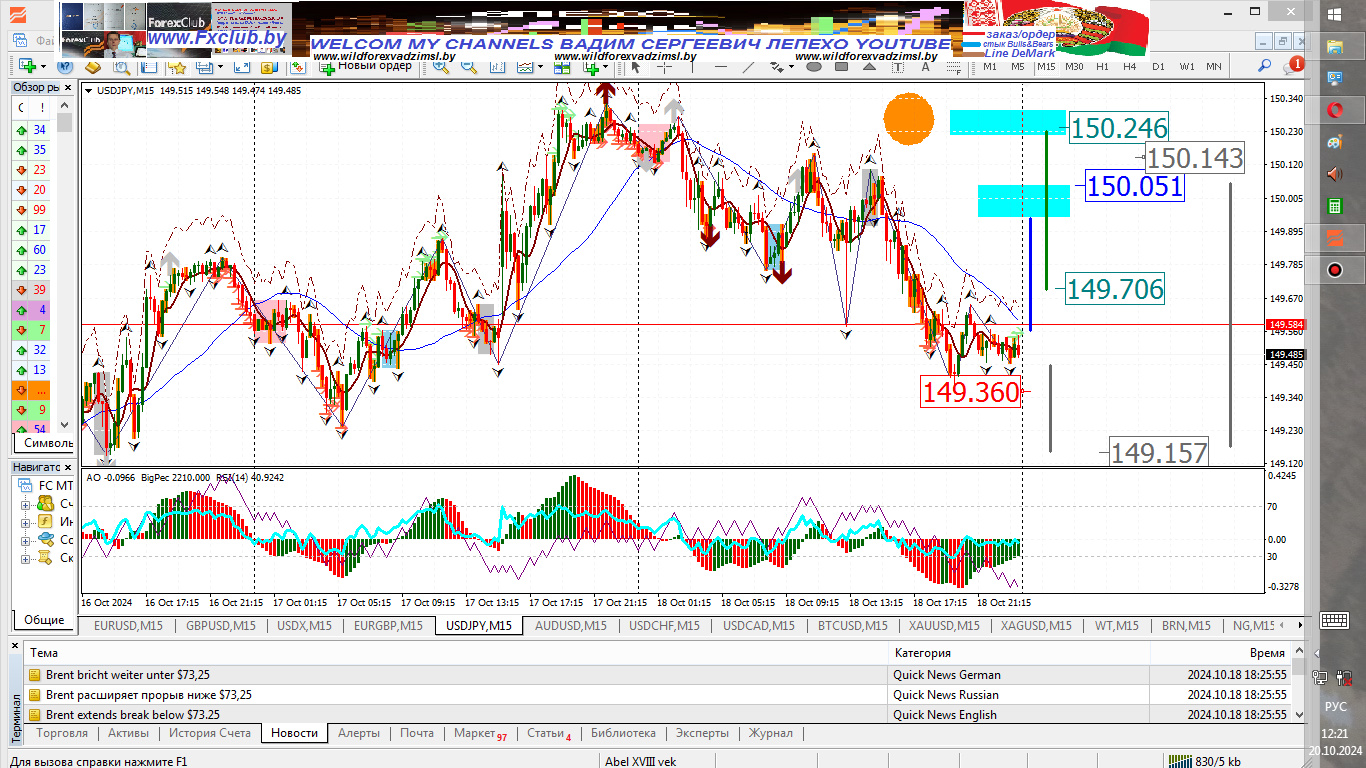Click the Новый ордер button
This screenshot has width=1366, height=768.
[365, 67]
